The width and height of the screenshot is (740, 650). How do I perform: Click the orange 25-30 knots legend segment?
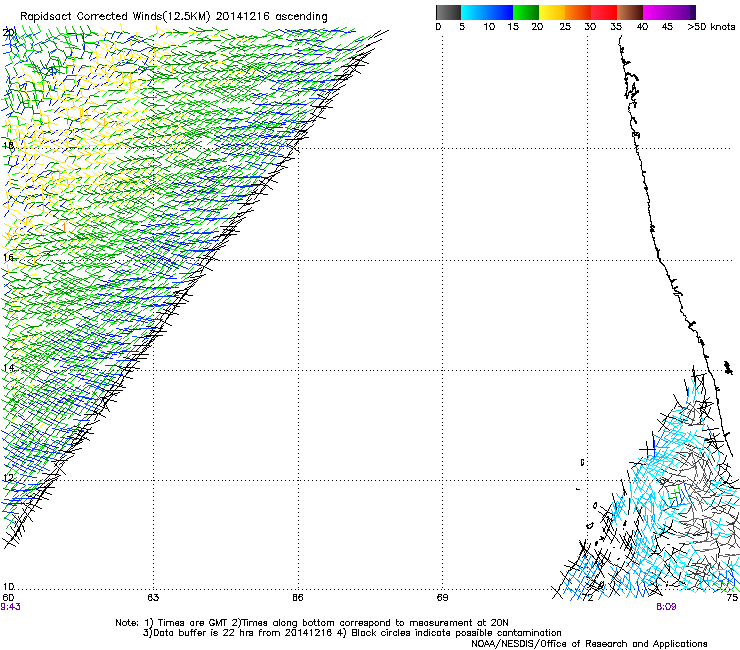pyautogui.click(x=578, y=12)
